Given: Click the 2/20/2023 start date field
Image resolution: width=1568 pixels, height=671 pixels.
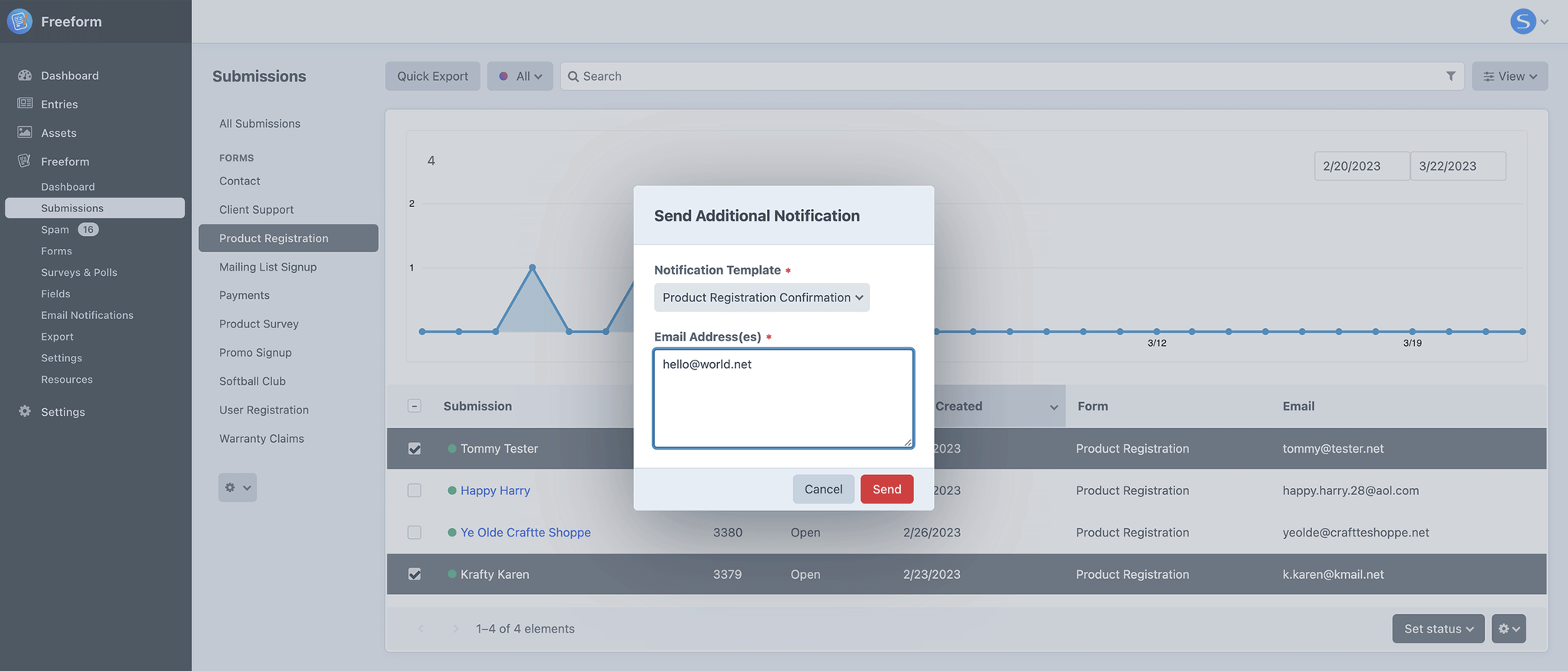Looking at the screenshot, I should point(1362,166).
